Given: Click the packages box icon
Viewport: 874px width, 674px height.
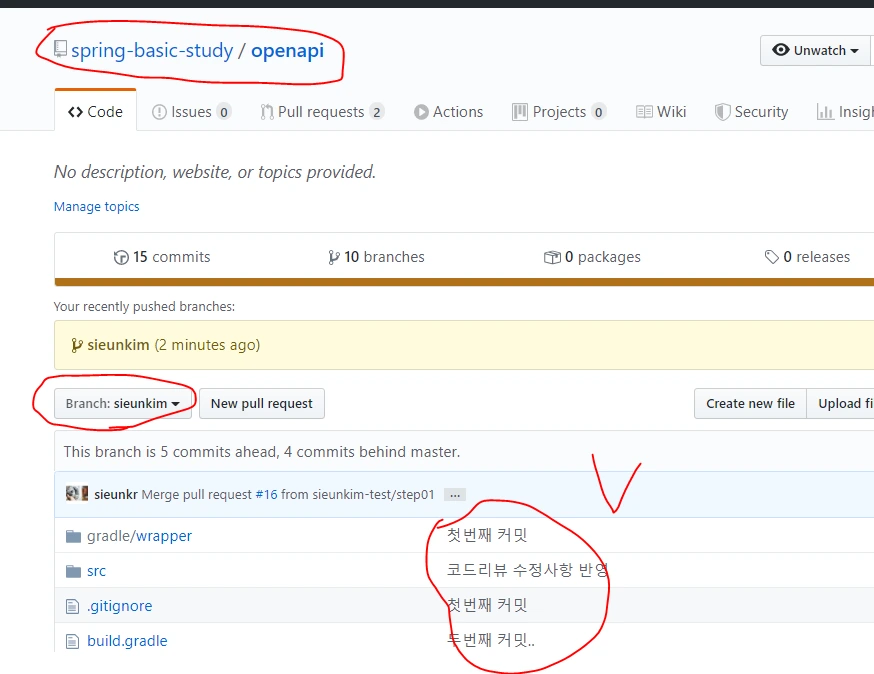Looking at the screenshot, I should point(552,258).
